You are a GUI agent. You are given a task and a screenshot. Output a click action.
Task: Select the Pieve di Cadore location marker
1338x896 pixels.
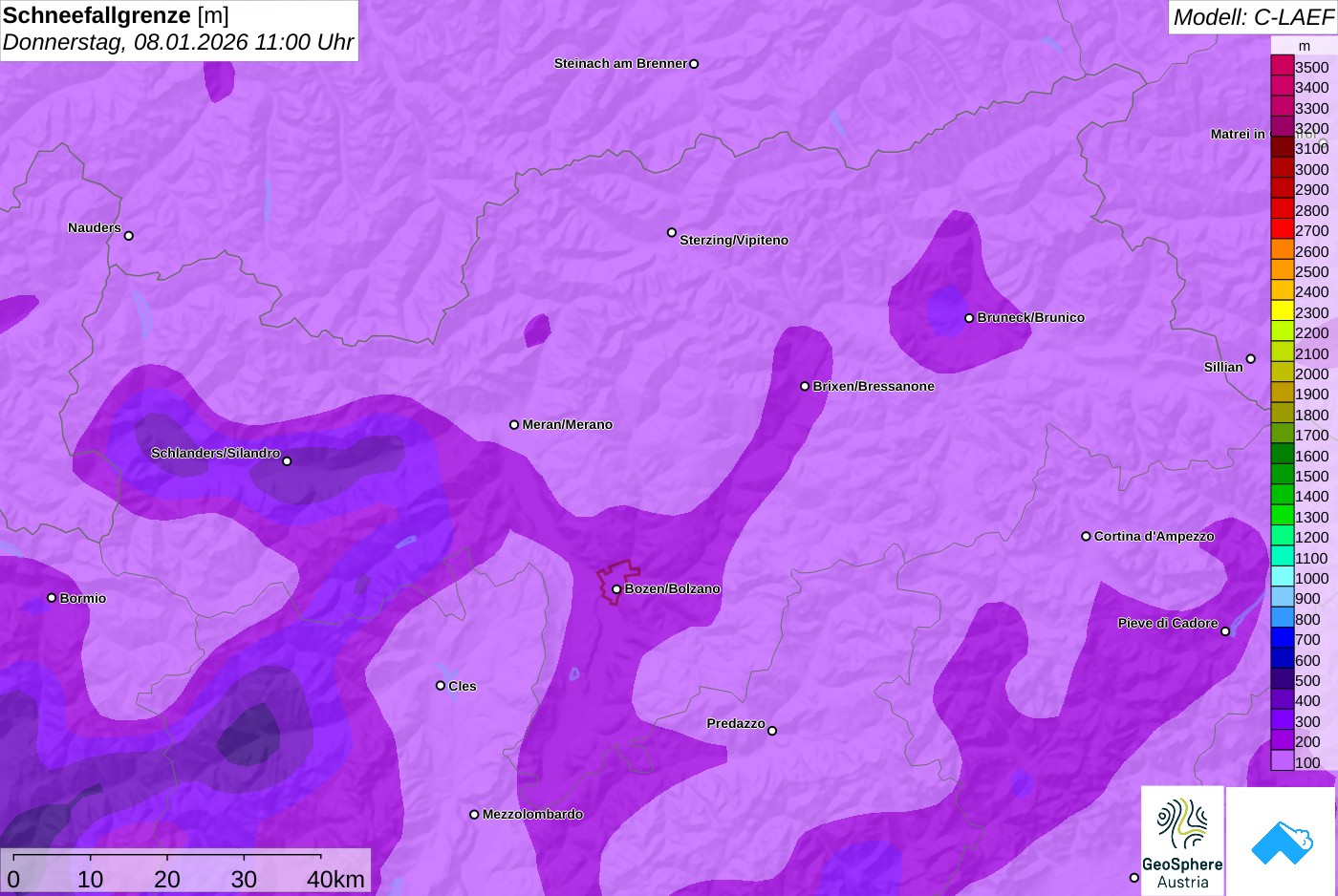click(x=1225, y=631)
